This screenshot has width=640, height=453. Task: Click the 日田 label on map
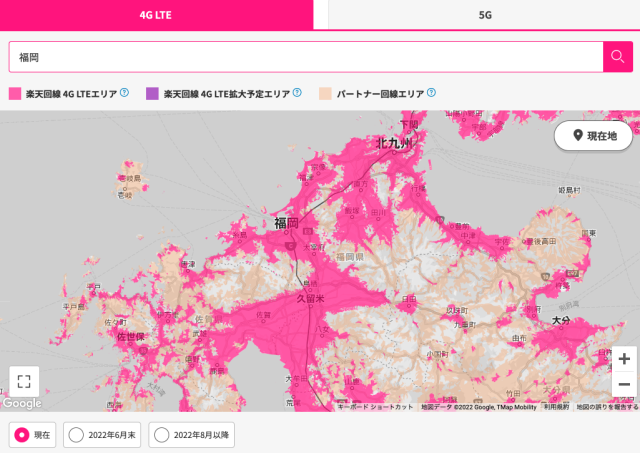(409, 299)
